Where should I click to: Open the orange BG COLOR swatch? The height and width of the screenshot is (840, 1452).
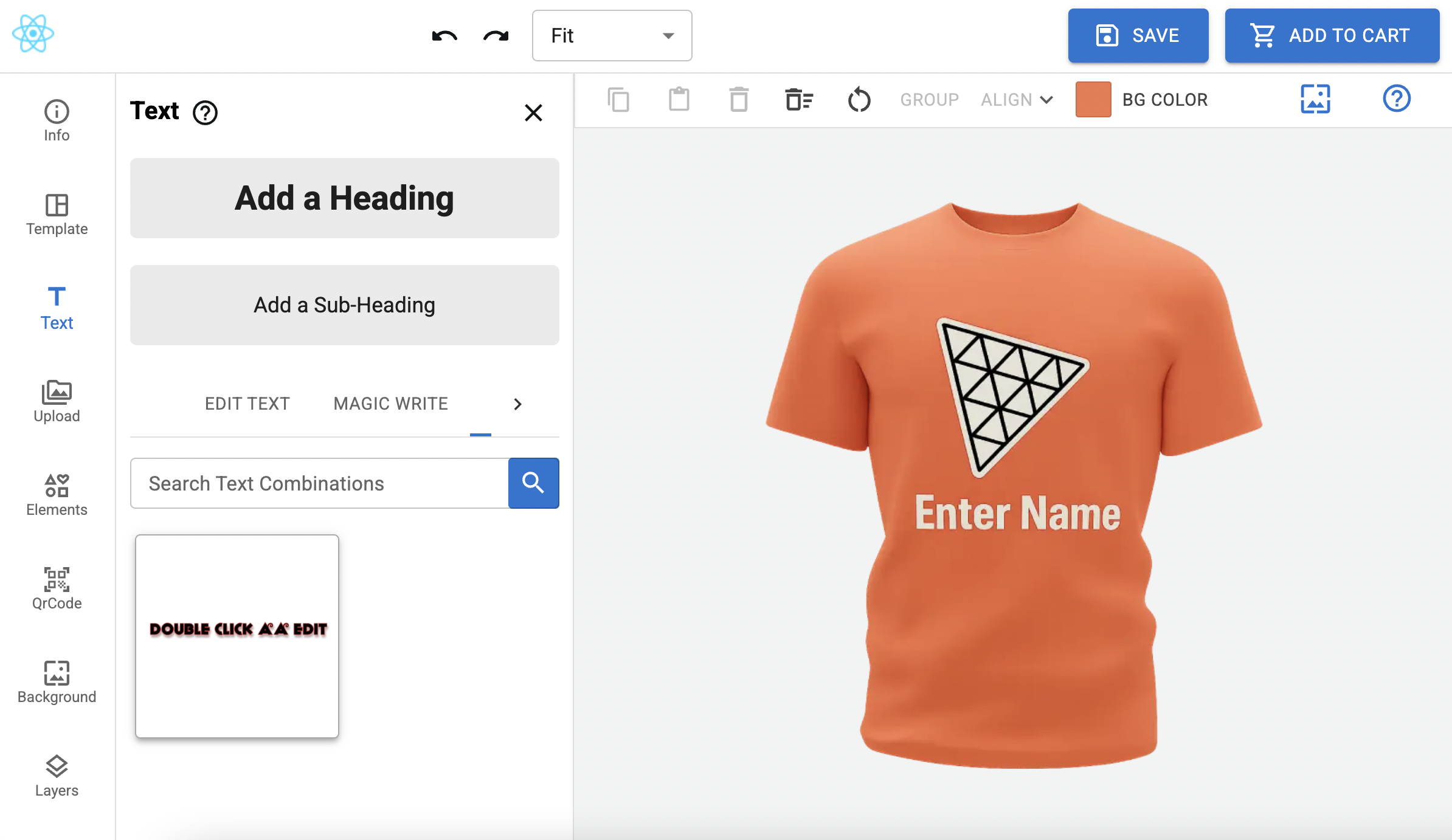tap(1093, 100)
